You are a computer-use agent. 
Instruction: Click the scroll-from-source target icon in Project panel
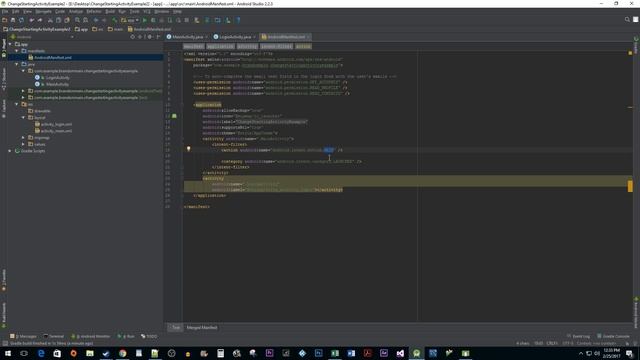pos(132,37)
